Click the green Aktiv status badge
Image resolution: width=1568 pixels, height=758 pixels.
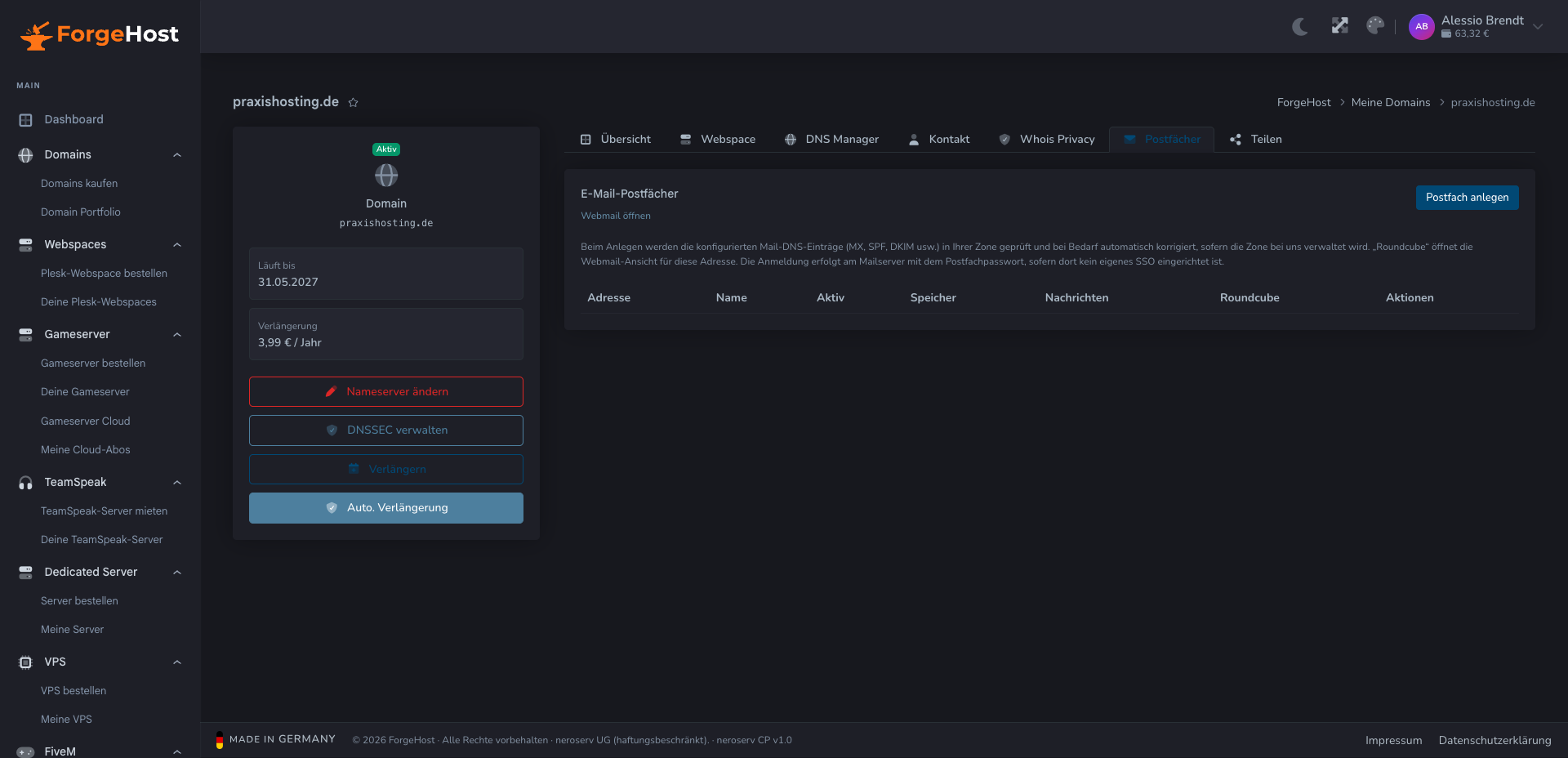click(x=386, y=149)
